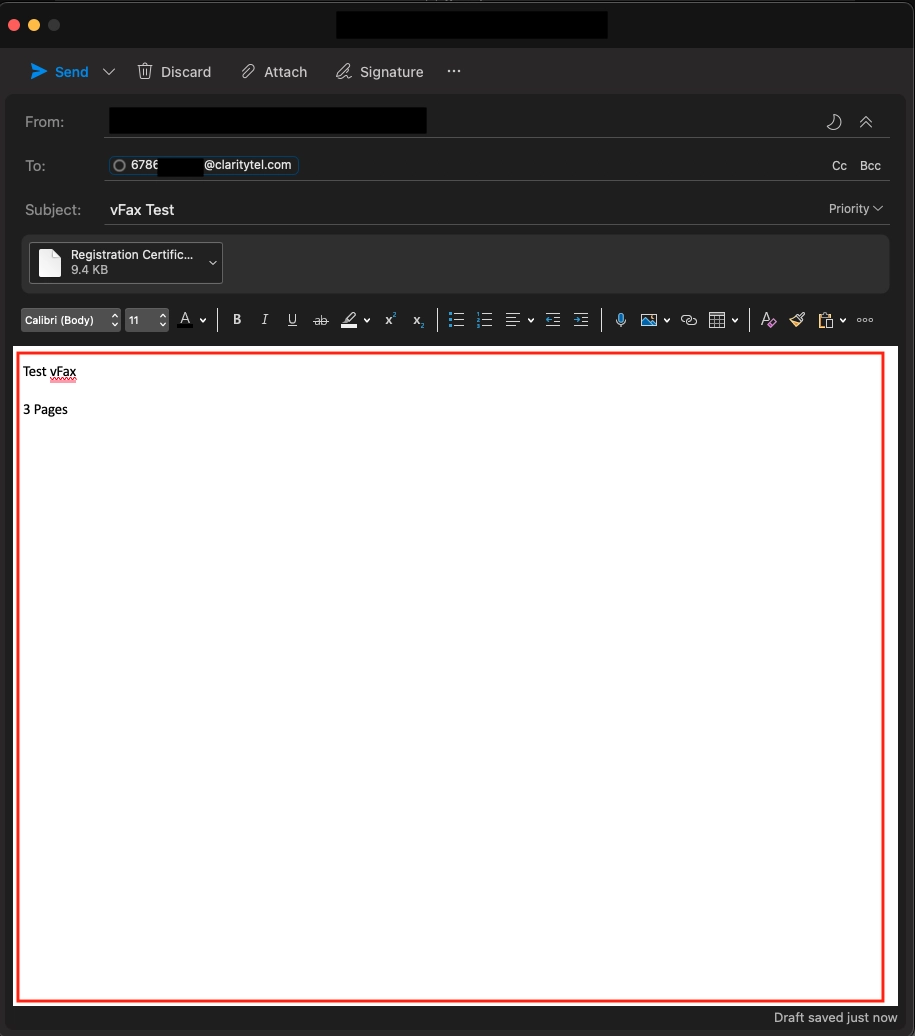Image resolution: width=915 pixels, height=1036 pixels.
Task: Toggle superscript formatting
Action: tap(390, 319)
